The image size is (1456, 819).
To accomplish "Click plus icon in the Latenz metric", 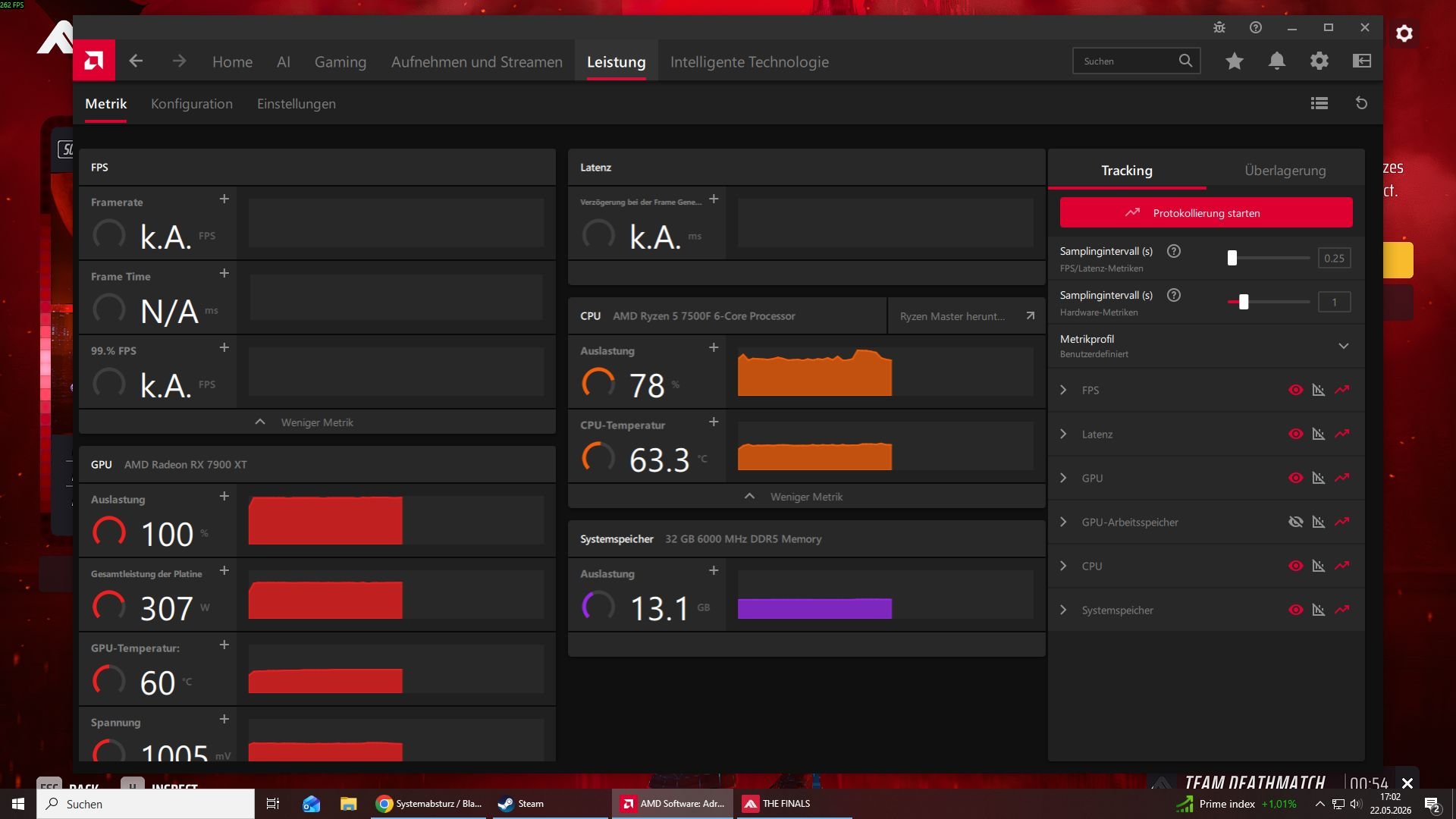I will pyautogui.click(x=714, y=199).
